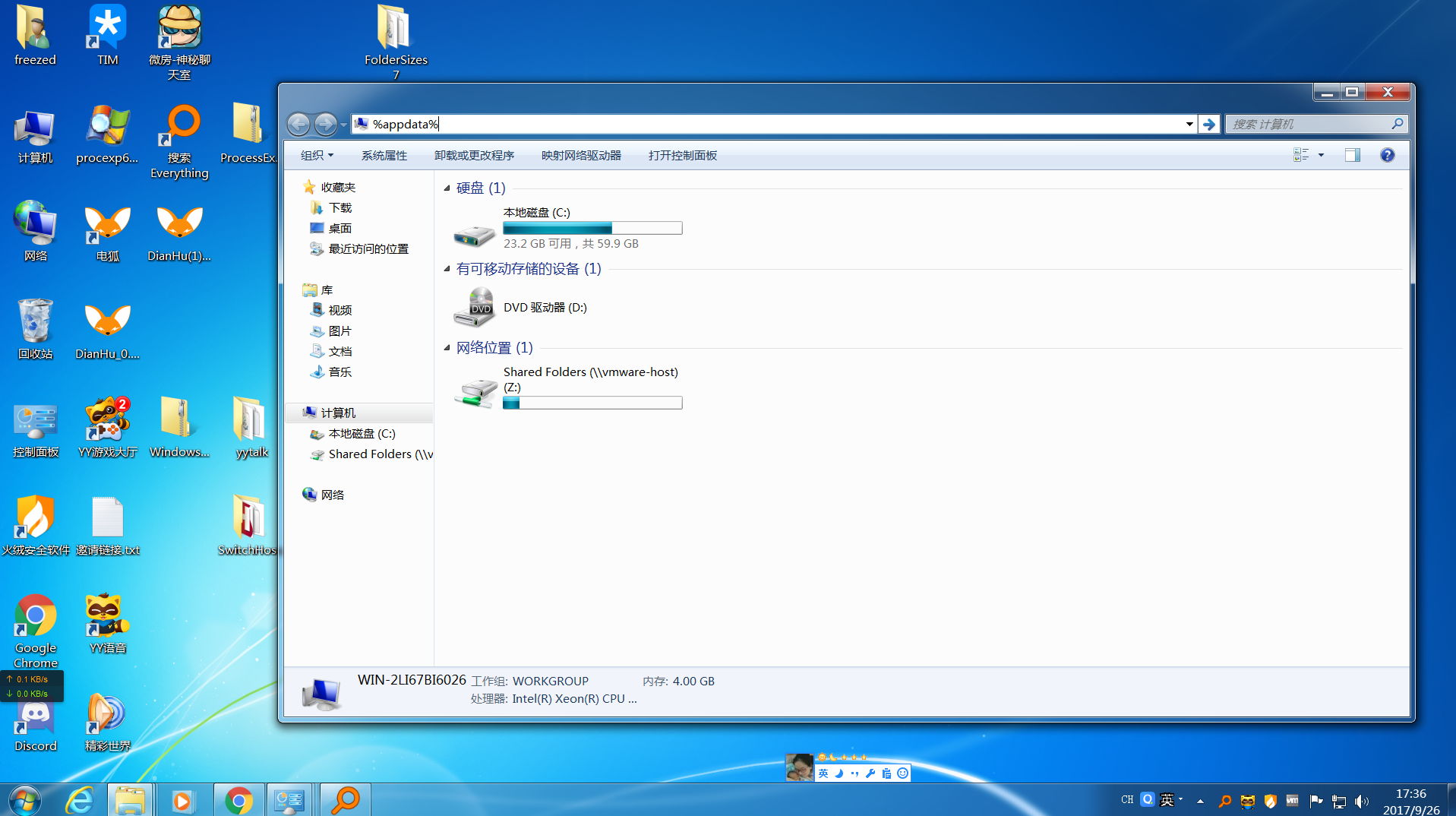This screenshot has width=1456, height=816.
Task: Launch YY语音 desktop shortcut
Action: tap(107, 624)
